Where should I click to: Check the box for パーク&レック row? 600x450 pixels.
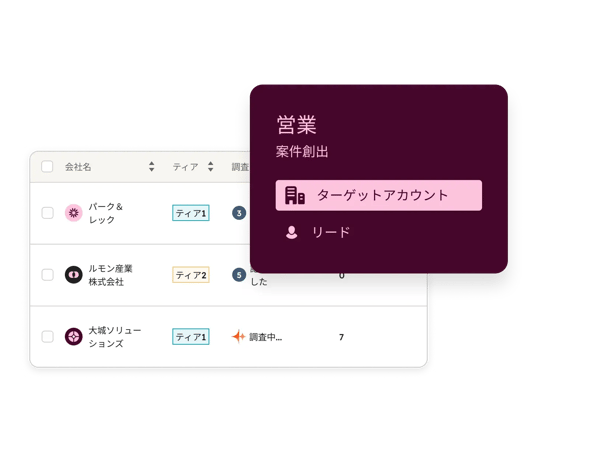pos(47,213)
